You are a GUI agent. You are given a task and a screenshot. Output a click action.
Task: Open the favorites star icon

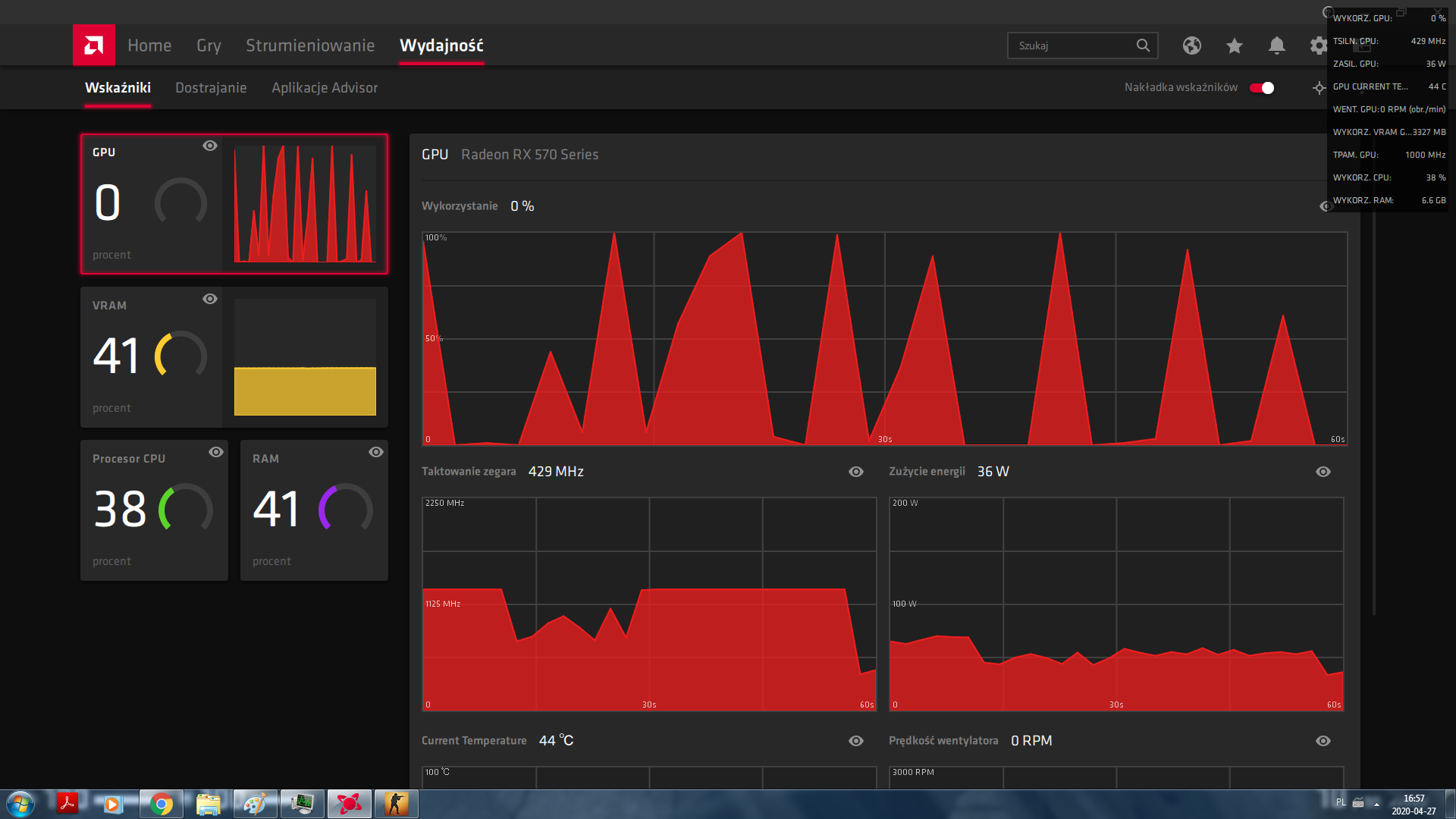point(1235,45)
